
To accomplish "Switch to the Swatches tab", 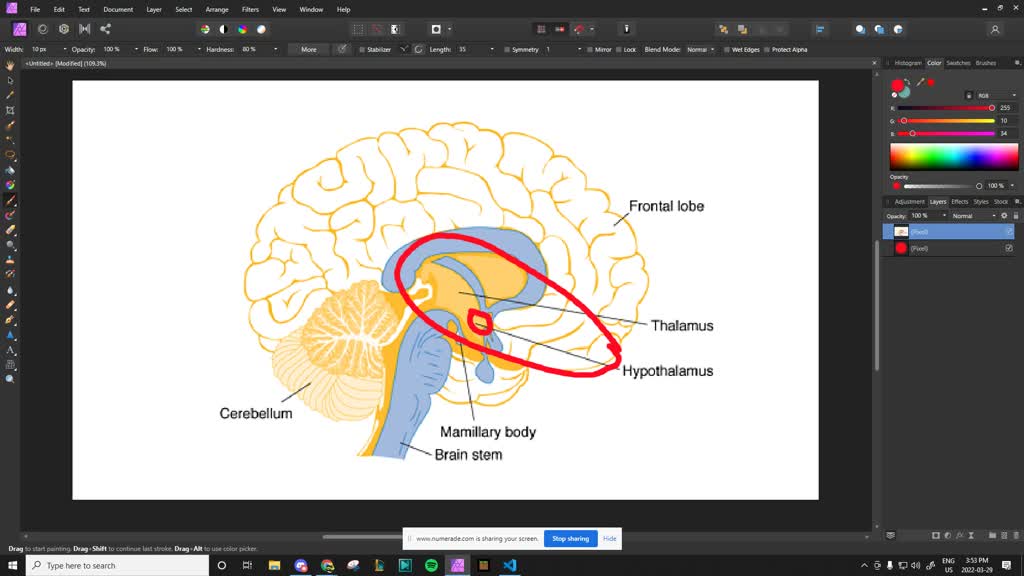I will 958,62.
